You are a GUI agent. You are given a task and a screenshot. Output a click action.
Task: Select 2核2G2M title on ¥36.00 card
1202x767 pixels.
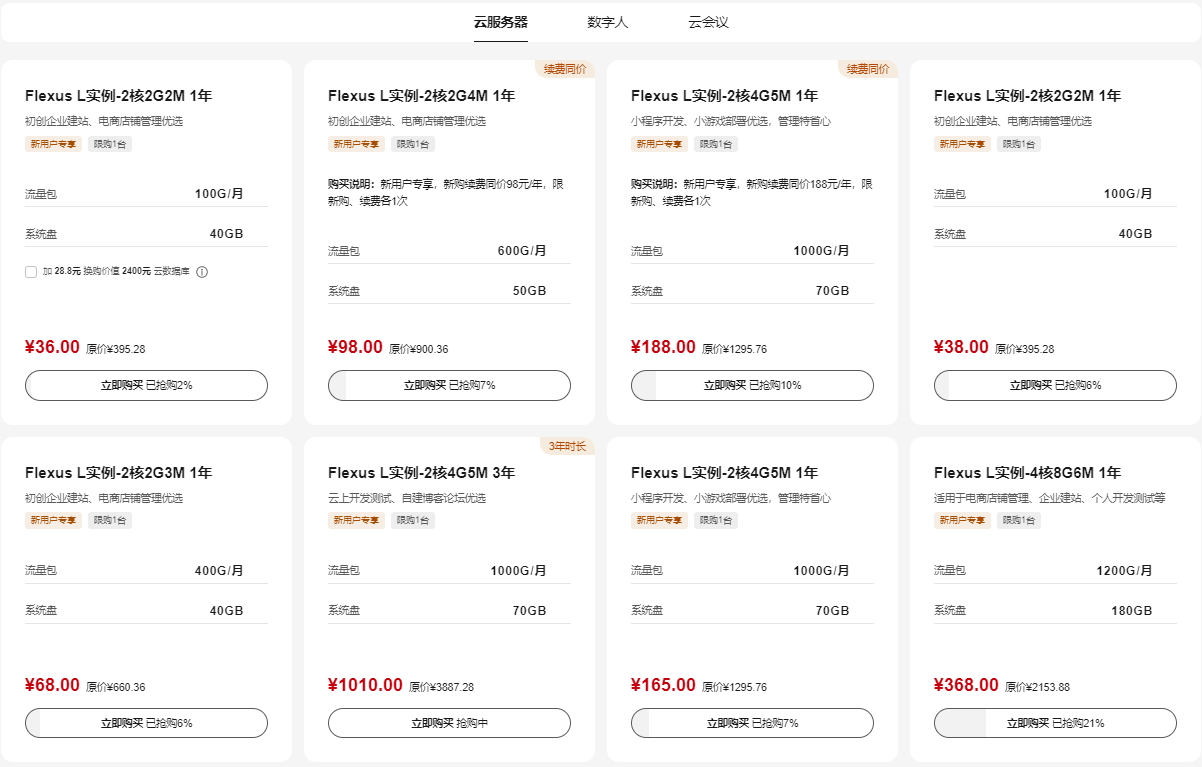coord(118,96)
